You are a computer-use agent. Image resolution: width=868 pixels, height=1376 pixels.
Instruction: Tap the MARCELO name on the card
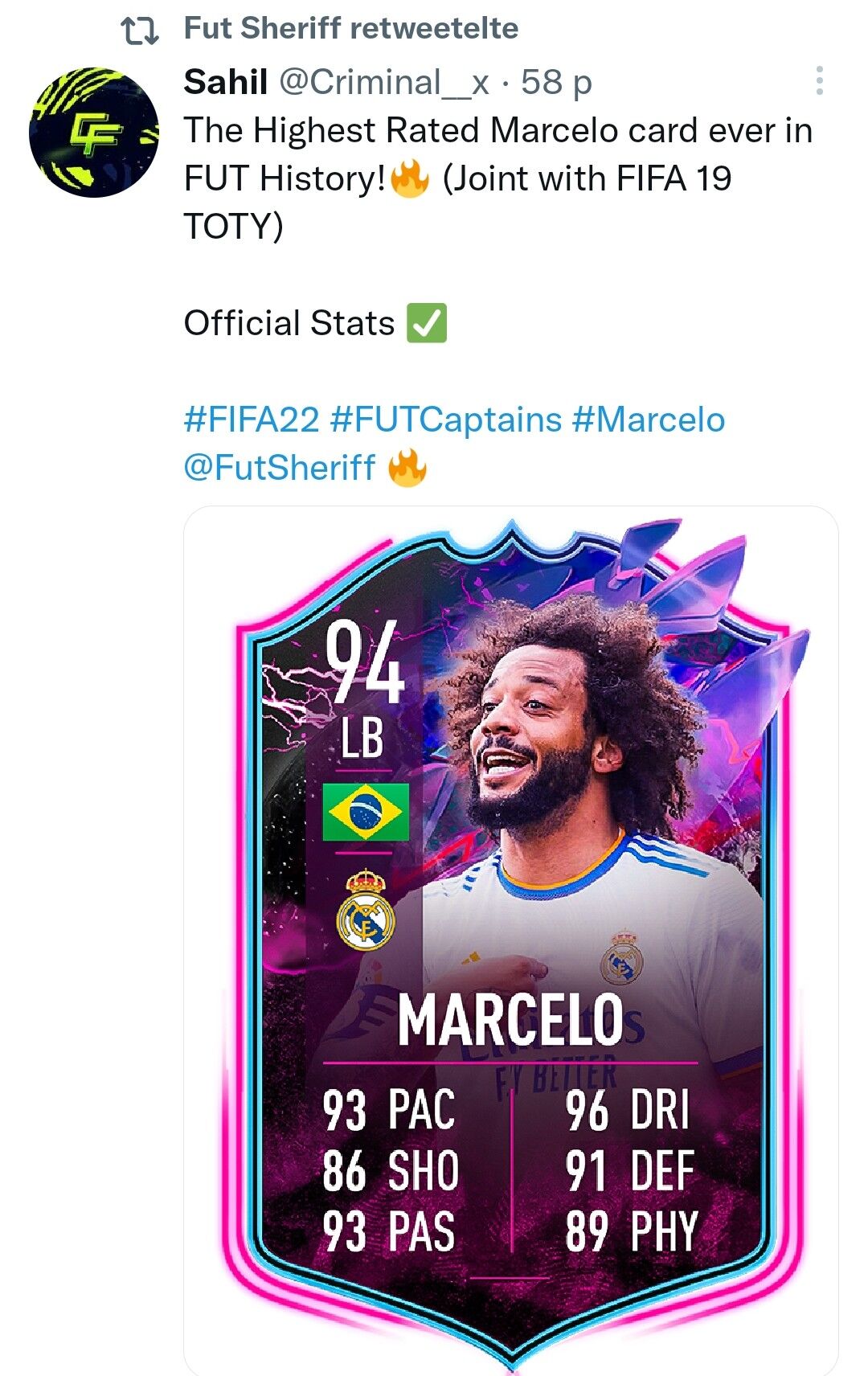[511, 1019]
